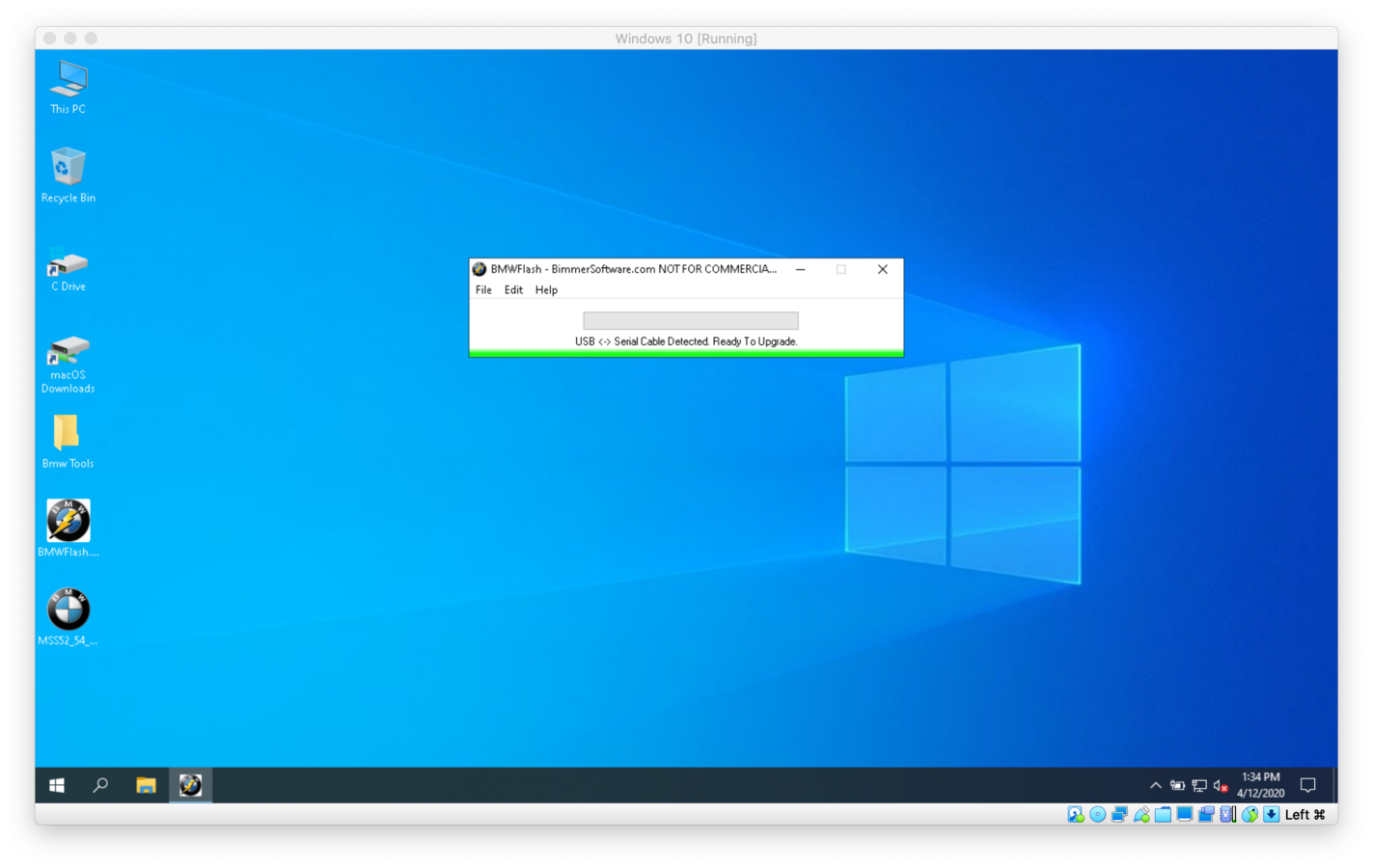Click the VirtualBox USB devices indicator
This screenshot has height=868, width=1373.
pyautogui.click(x=1141, y=815)
